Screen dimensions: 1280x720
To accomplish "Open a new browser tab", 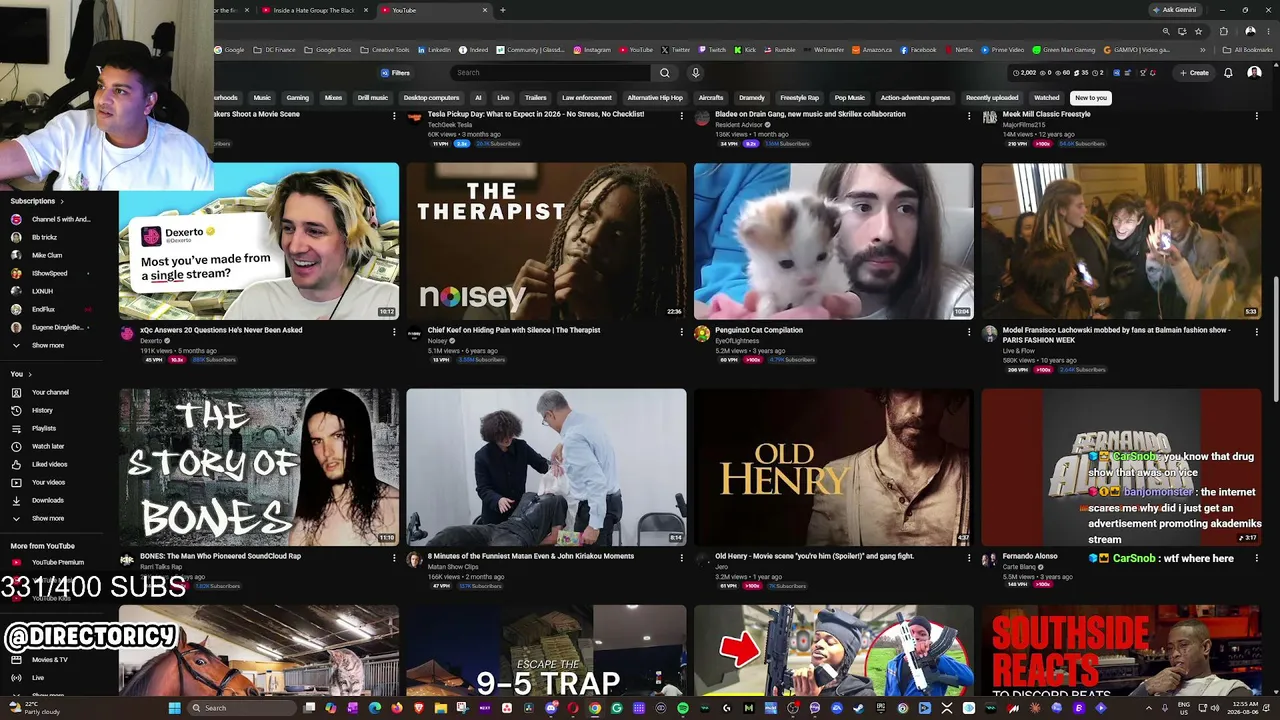I will (502, 10).
